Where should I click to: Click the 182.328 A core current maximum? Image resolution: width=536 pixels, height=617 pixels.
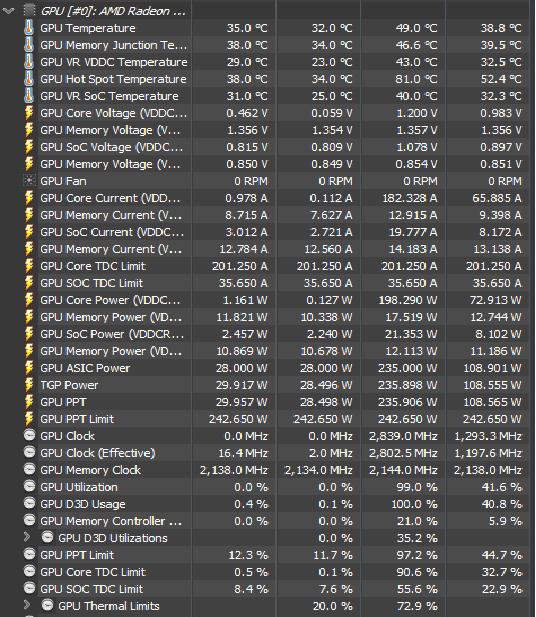coord(410,198)
